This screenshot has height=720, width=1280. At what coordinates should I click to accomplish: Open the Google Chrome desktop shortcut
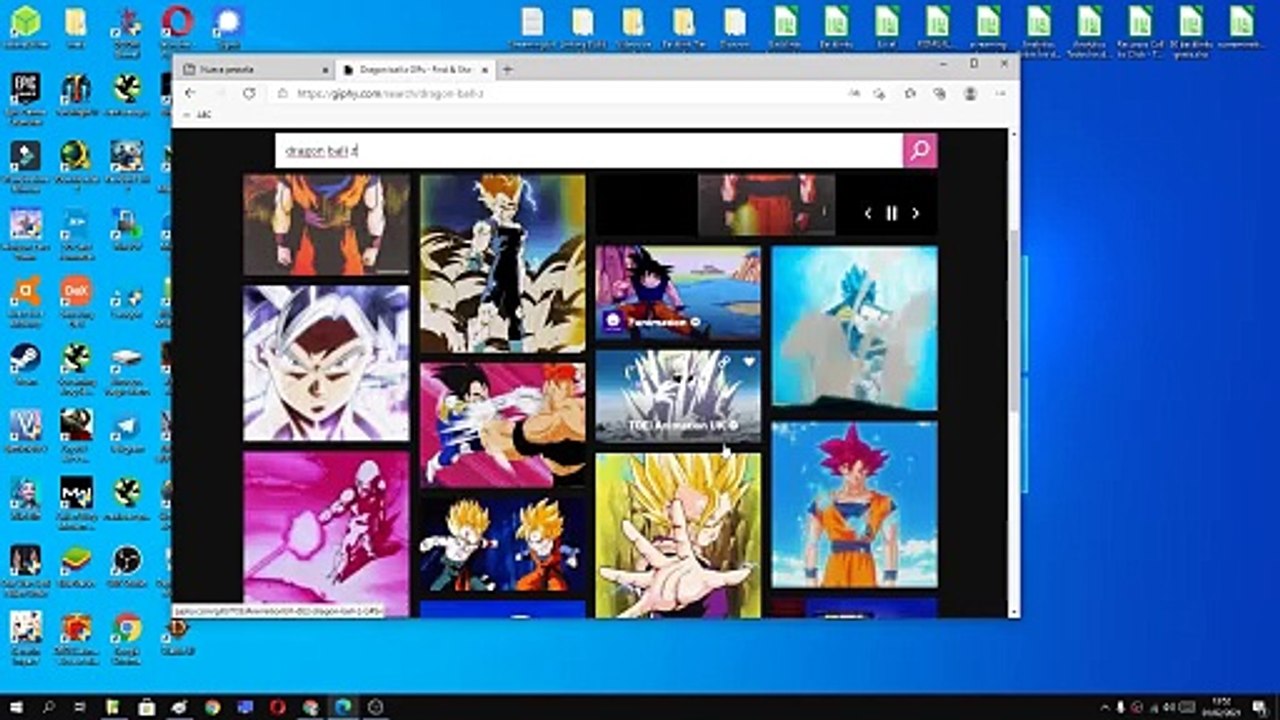click(127, 635)
